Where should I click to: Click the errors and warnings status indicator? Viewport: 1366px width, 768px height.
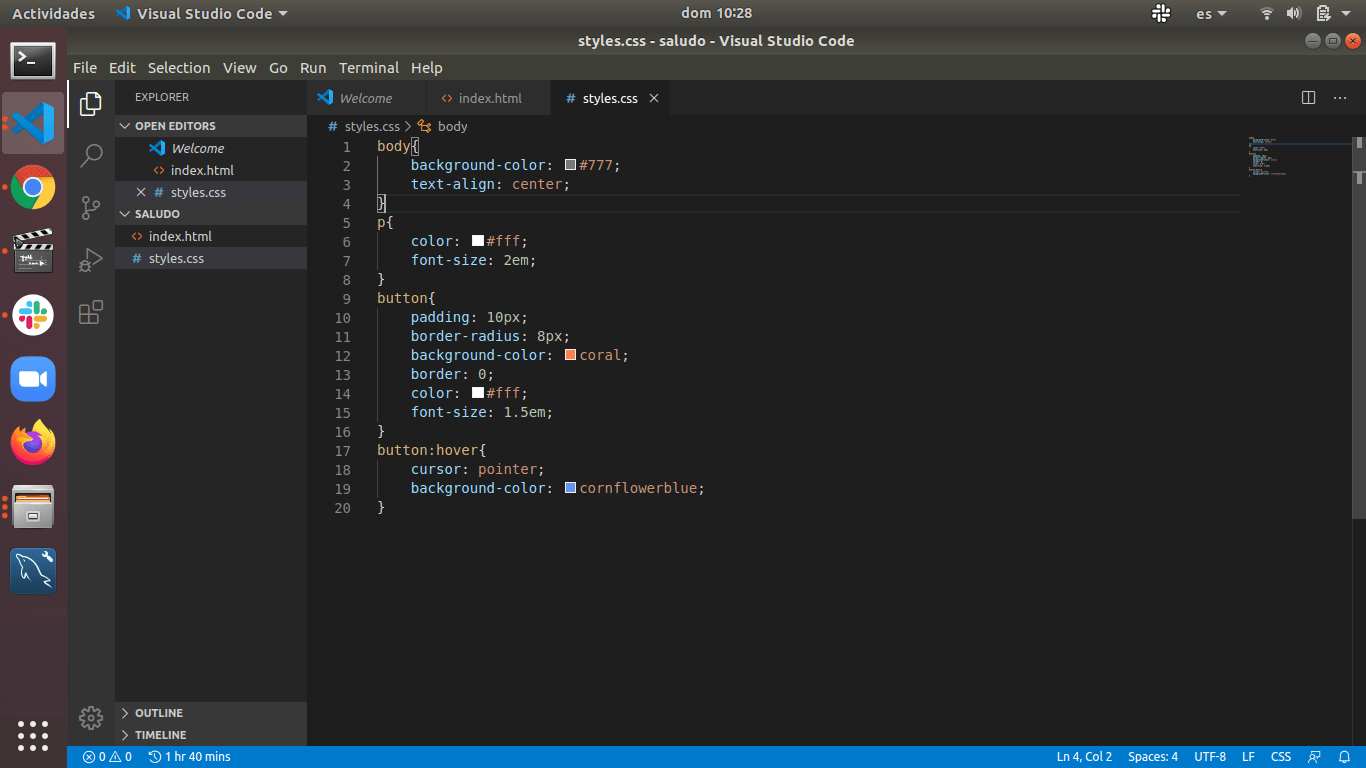[107, 757]
